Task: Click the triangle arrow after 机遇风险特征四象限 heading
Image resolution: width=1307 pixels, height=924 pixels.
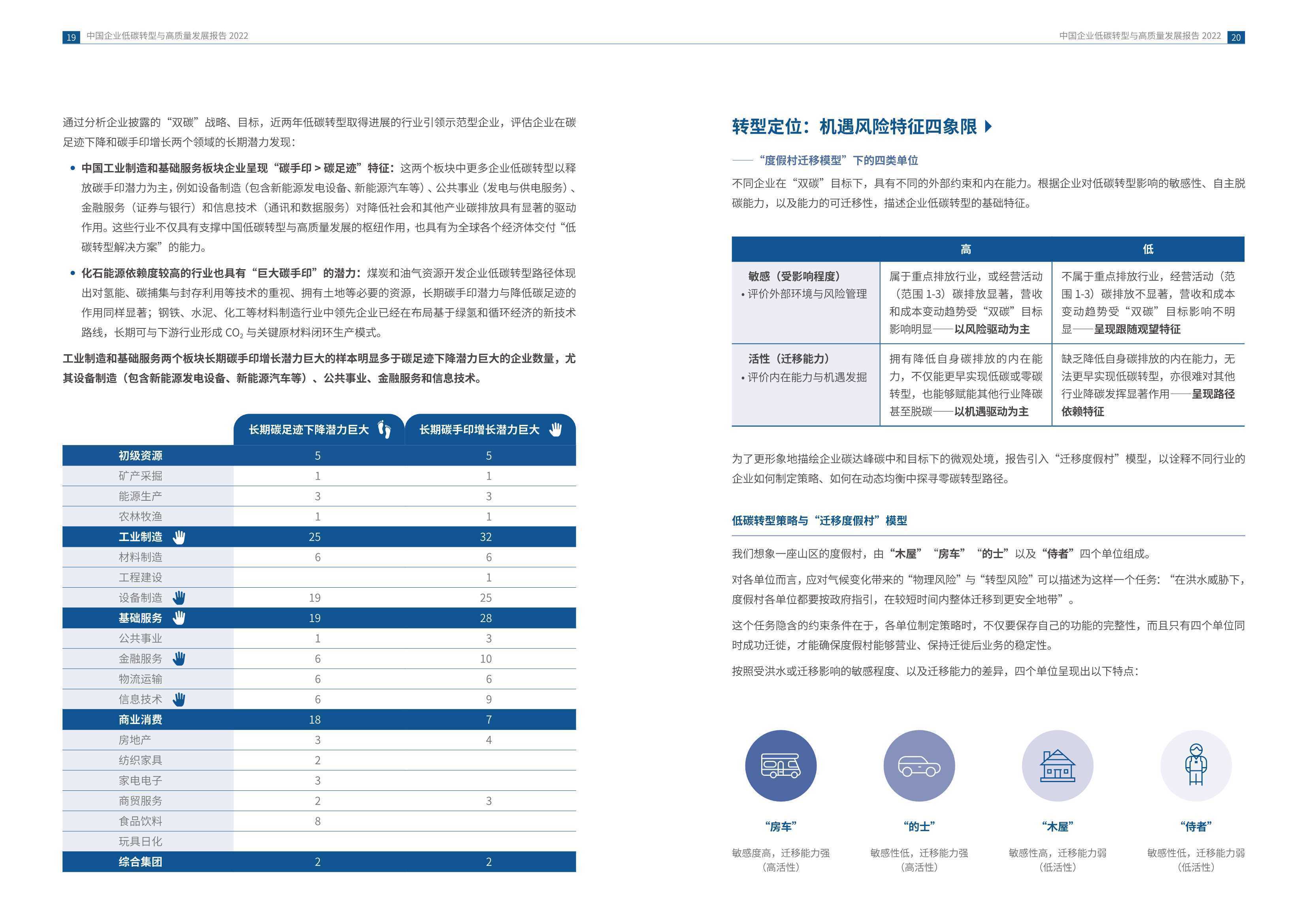Action: point(988,126)
